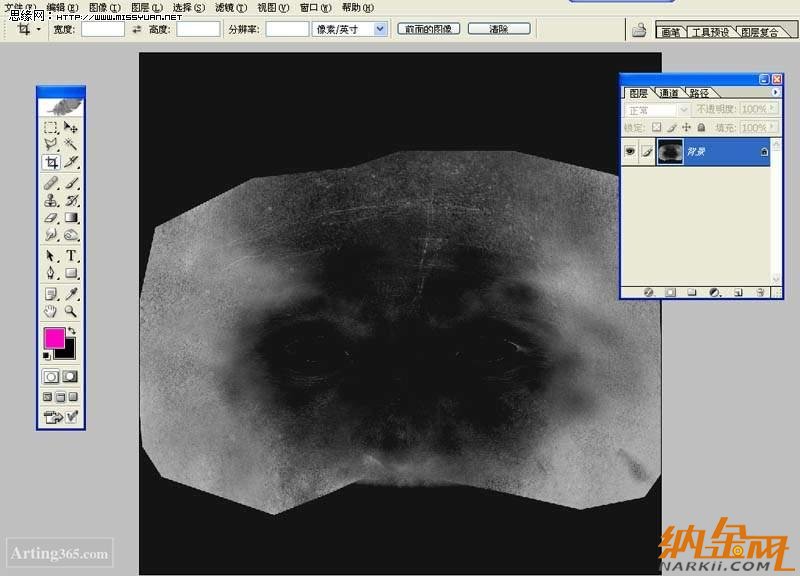800x576 pixels.
Task: Select the Notes tool
Action: (51, 293)
